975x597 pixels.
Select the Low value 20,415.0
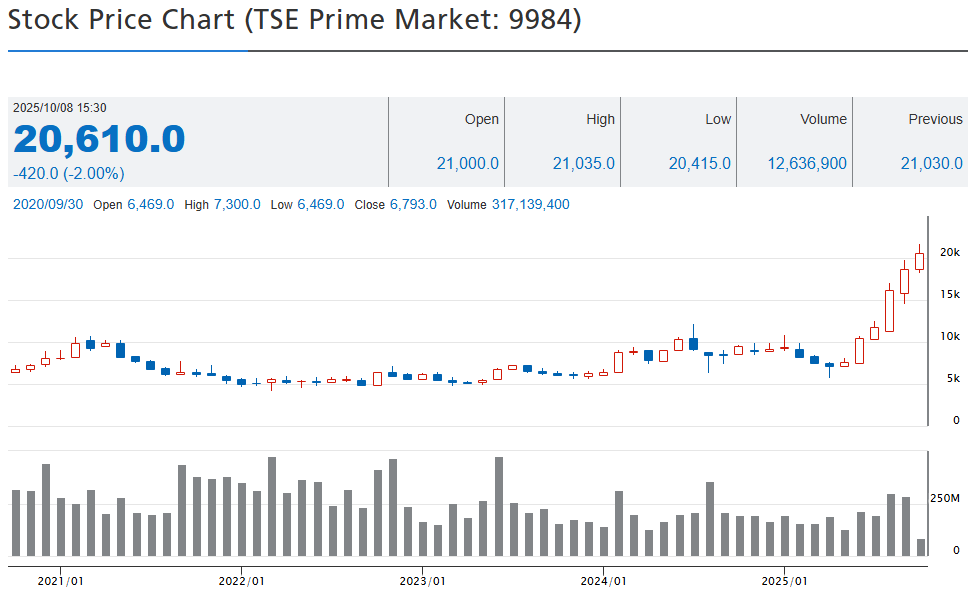point(699,163)
